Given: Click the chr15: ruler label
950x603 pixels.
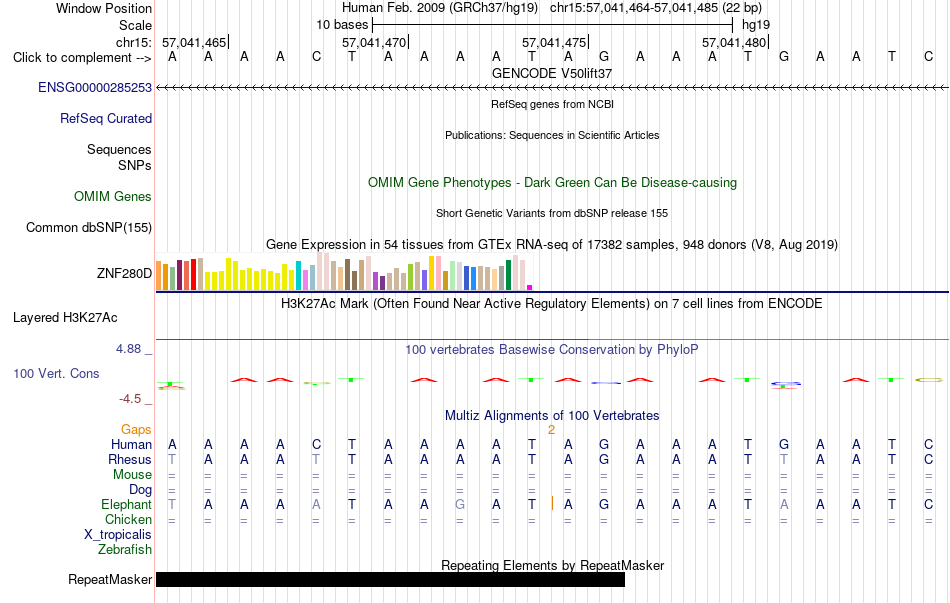Looking at the screenshot, I should tap(133, 43).
